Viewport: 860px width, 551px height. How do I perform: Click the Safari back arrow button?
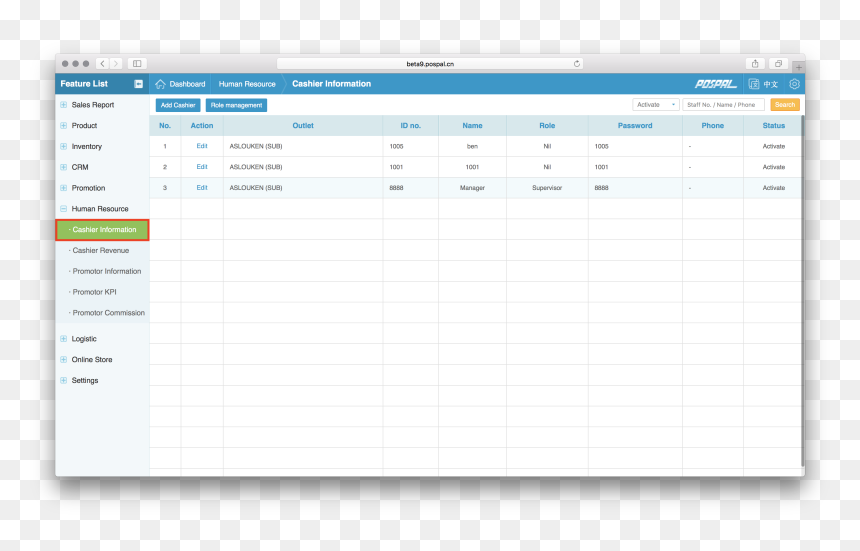coord(103,64)
